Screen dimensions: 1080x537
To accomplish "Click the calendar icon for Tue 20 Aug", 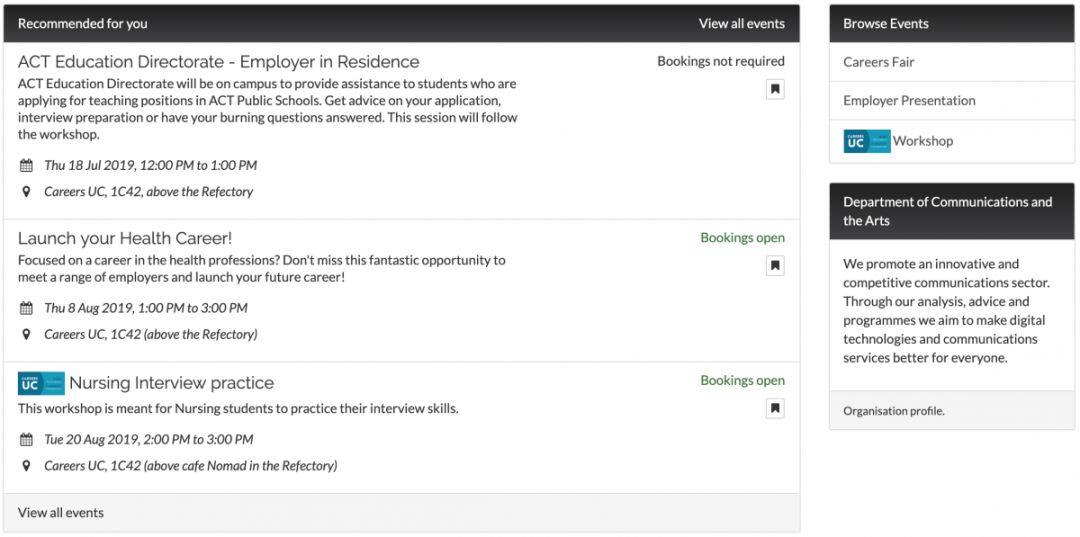I will [x=26, y=439].
